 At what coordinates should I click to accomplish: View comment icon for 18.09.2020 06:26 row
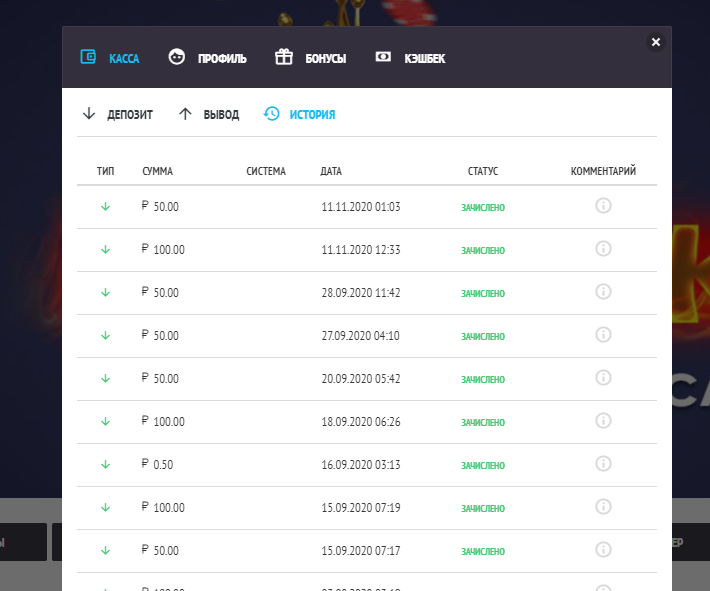coord(603,421)
